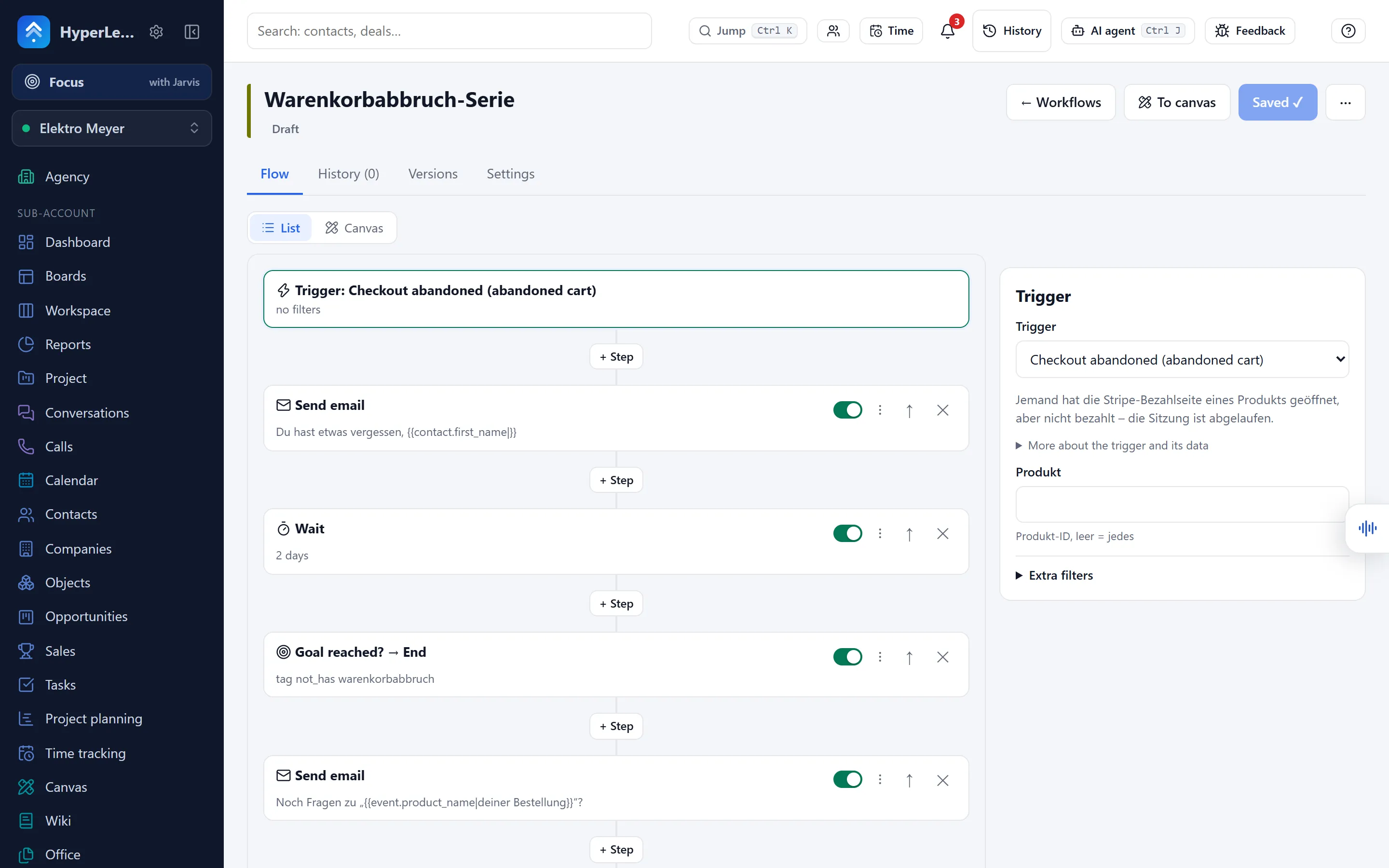Remove the Wait step
Image resolution: width=1389 pixels, height=868 pixels.
pyautogui.click(x=942, y=534)
